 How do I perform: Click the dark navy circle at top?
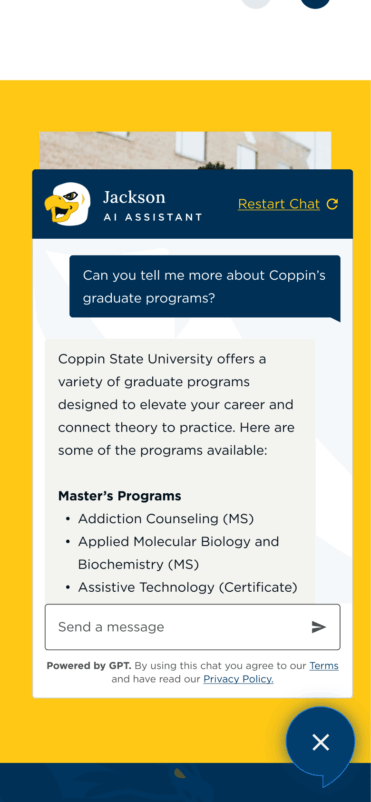click(x=315, y=4)
